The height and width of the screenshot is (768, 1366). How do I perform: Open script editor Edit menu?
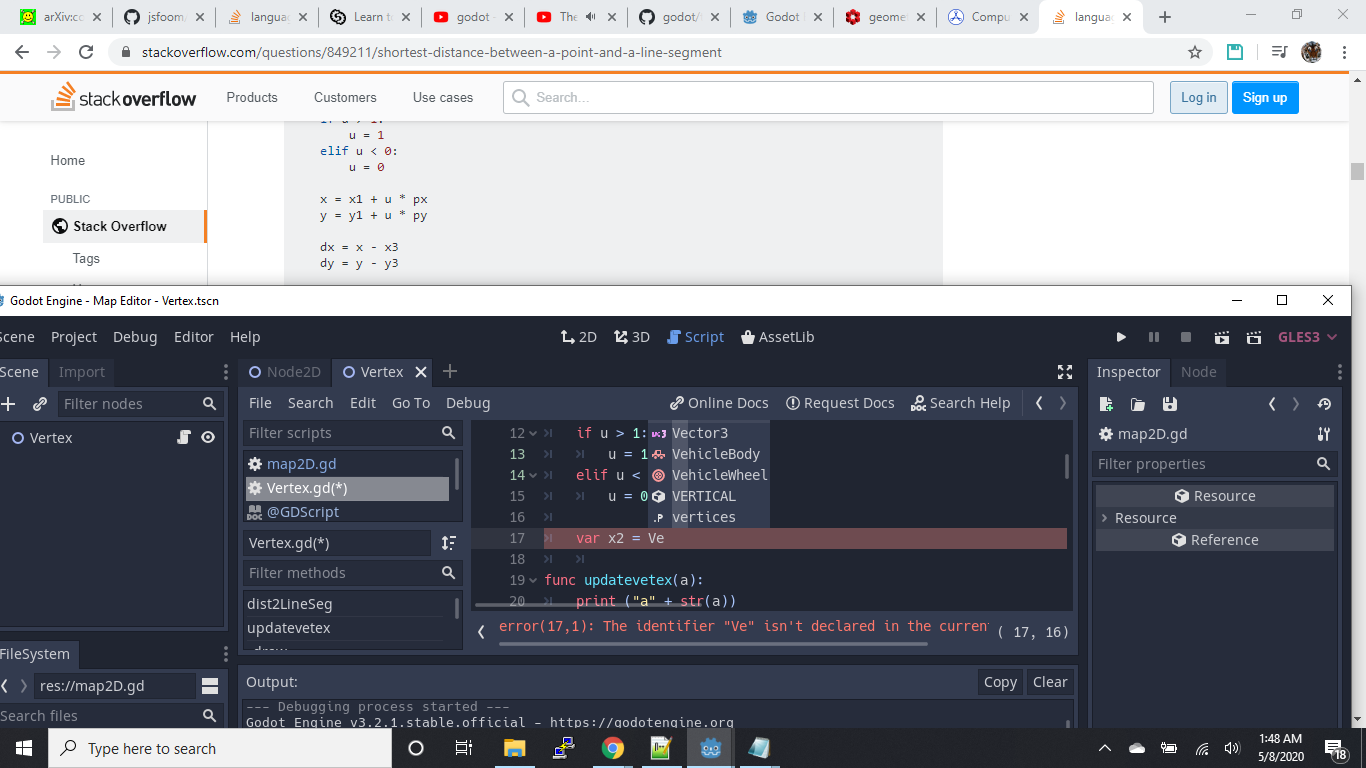pyautogui.click(x=363, y=403)
